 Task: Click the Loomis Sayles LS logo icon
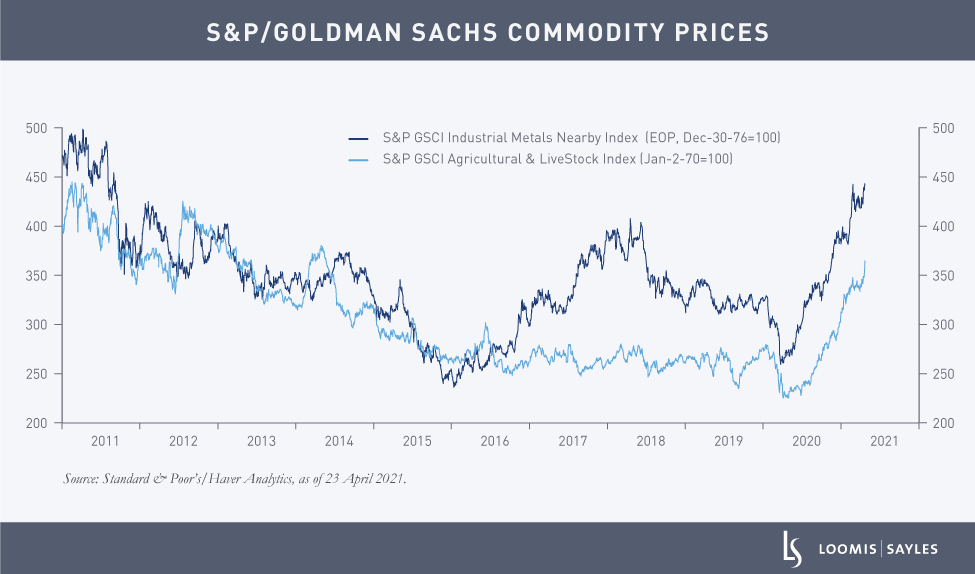tap(790, 548)
